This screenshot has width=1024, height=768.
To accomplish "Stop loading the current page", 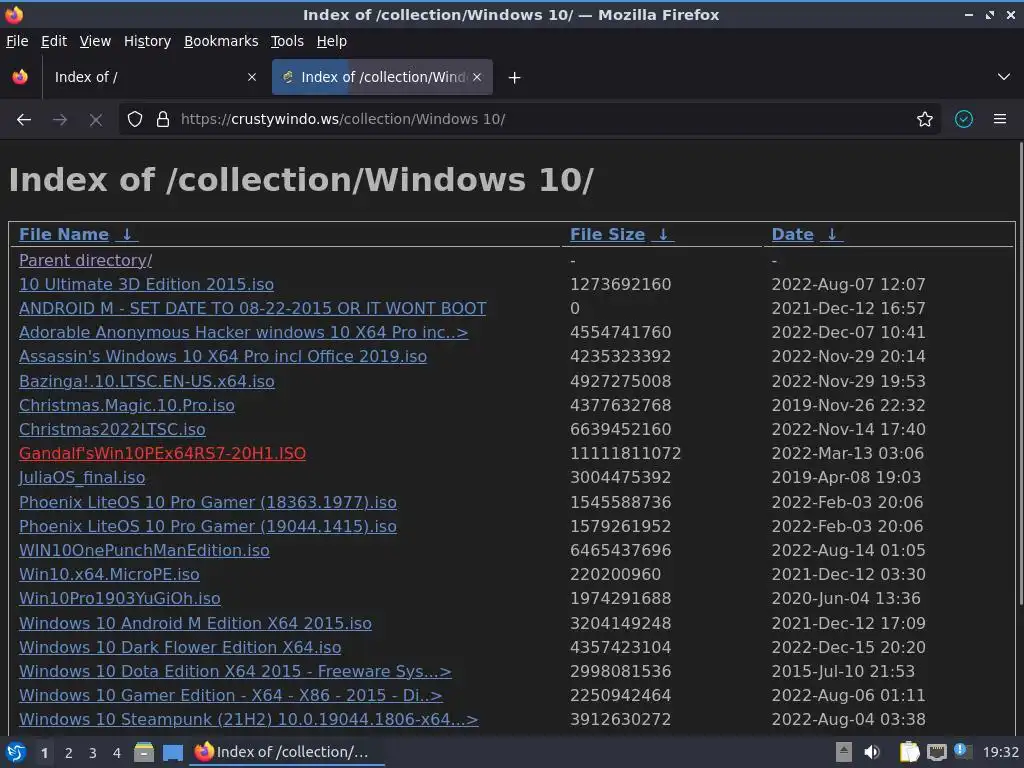I will click(x=95, y=120).
